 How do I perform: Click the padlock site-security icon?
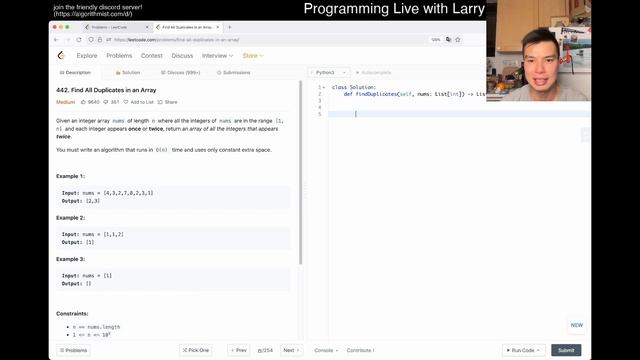click(x=100, y=40)
